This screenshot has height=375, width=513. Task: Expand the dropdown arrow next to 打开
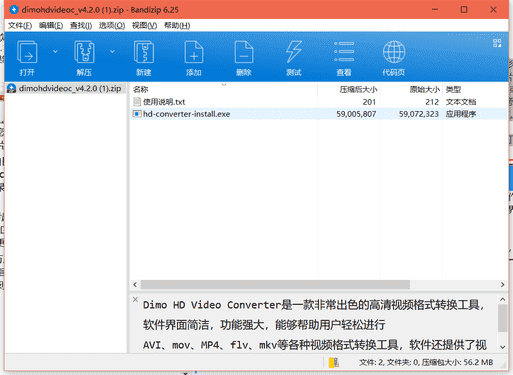pos(55,51)
